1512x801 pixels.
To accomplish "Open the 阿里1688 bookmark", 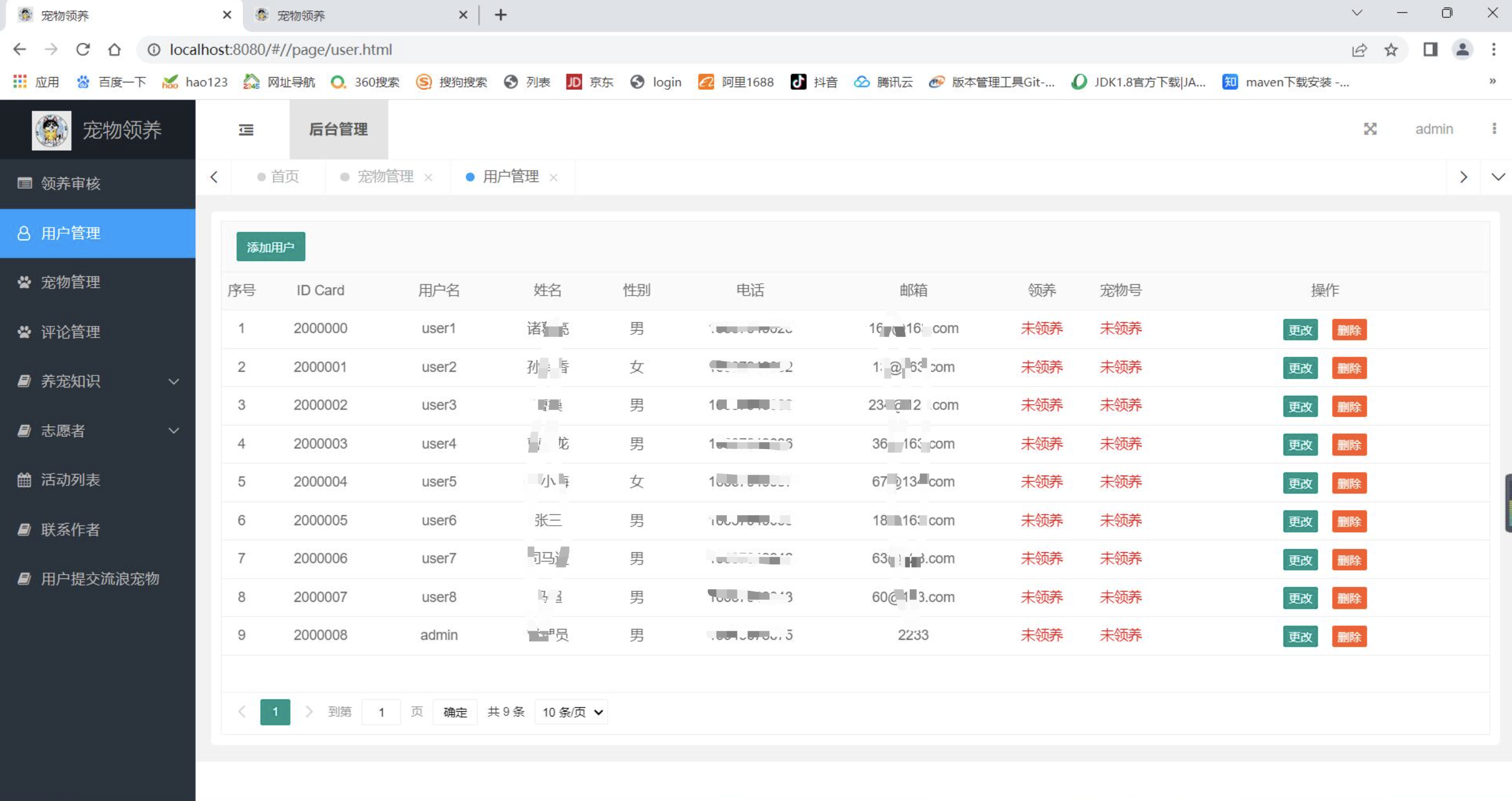I will [x=736, y=82].
